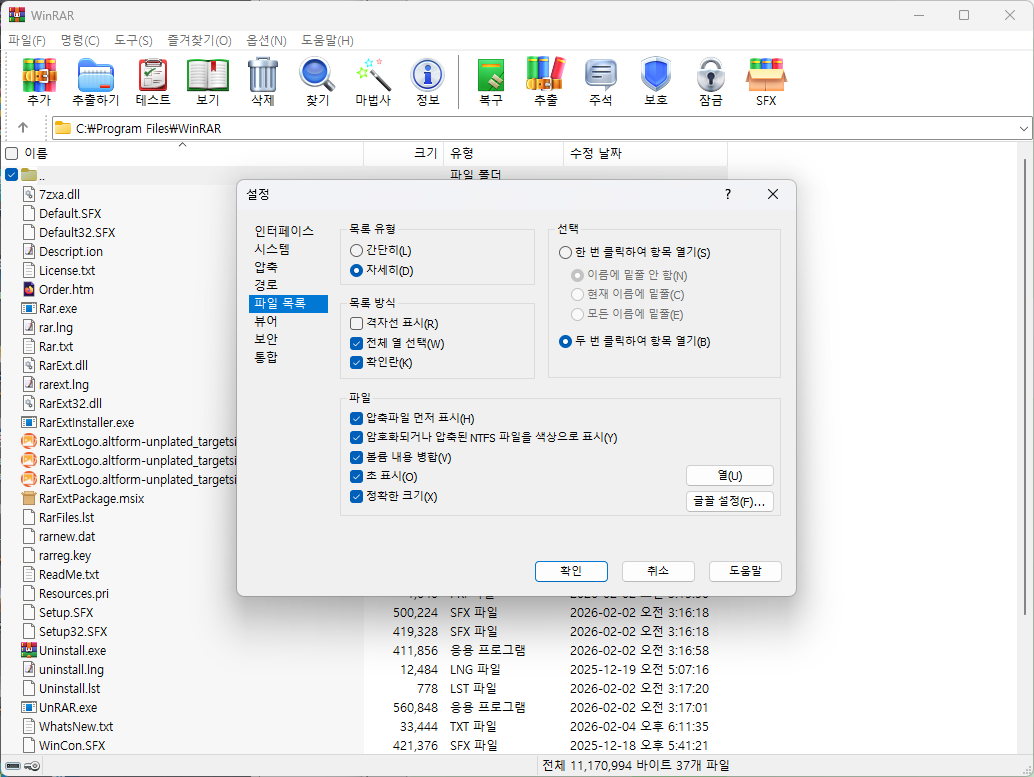Expand the address bar path dropdown arrow
The width and height of the screenshot is (1034, 777).
1023,129
